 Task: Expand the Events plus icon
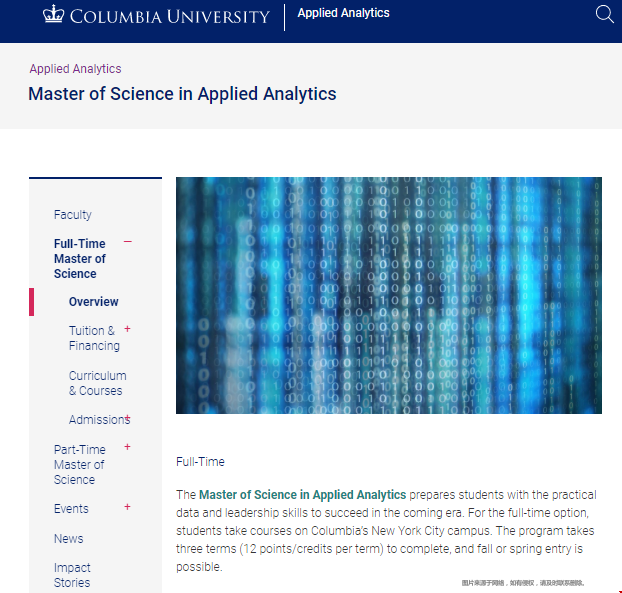pyautogui.click(x=127, y=507)
